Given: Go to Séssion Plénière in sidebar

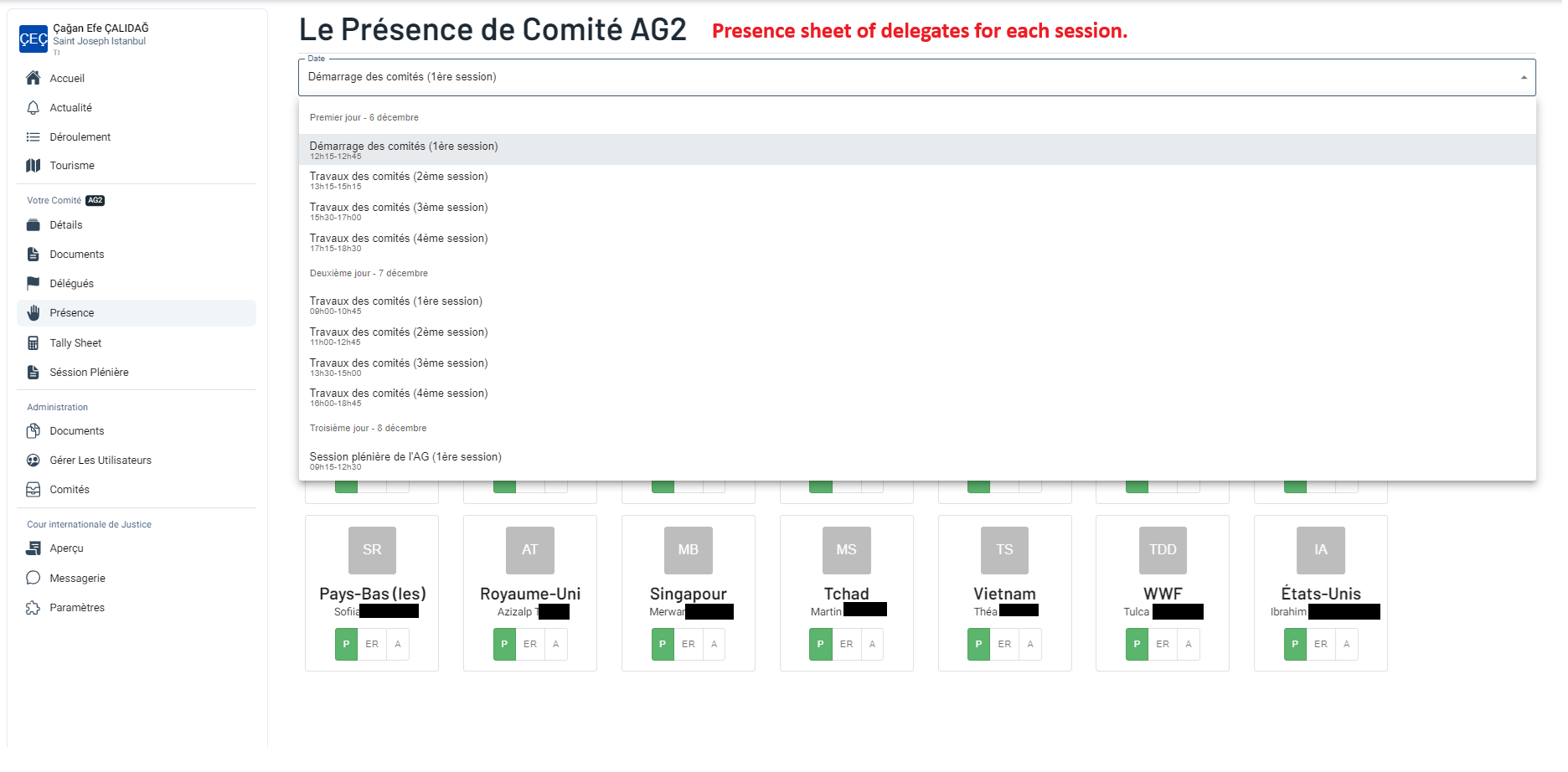Looking at the screenshot, I should pos(89,373).
